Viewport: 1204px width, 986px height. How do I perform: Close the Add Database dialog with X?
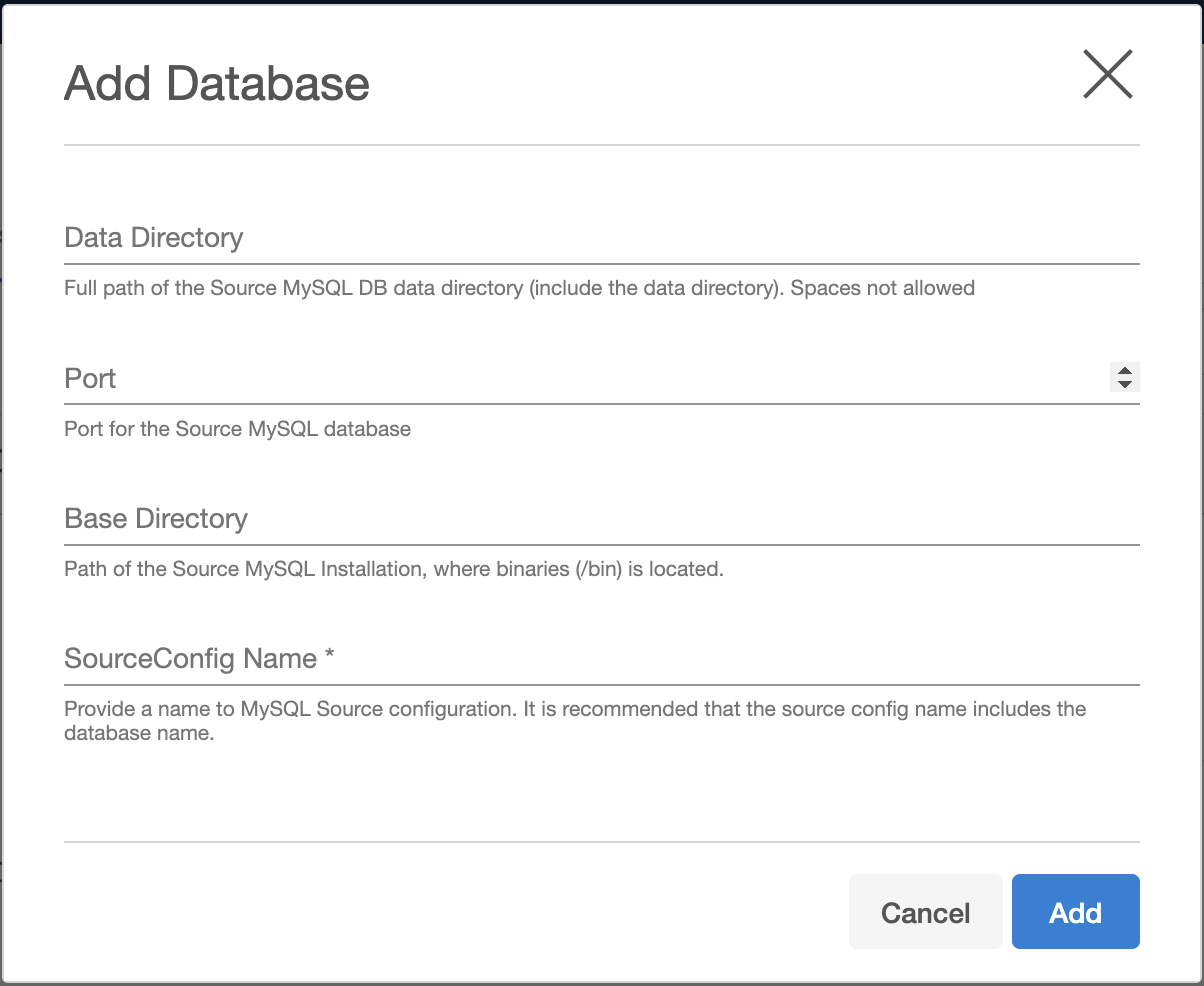(1107, 75)
